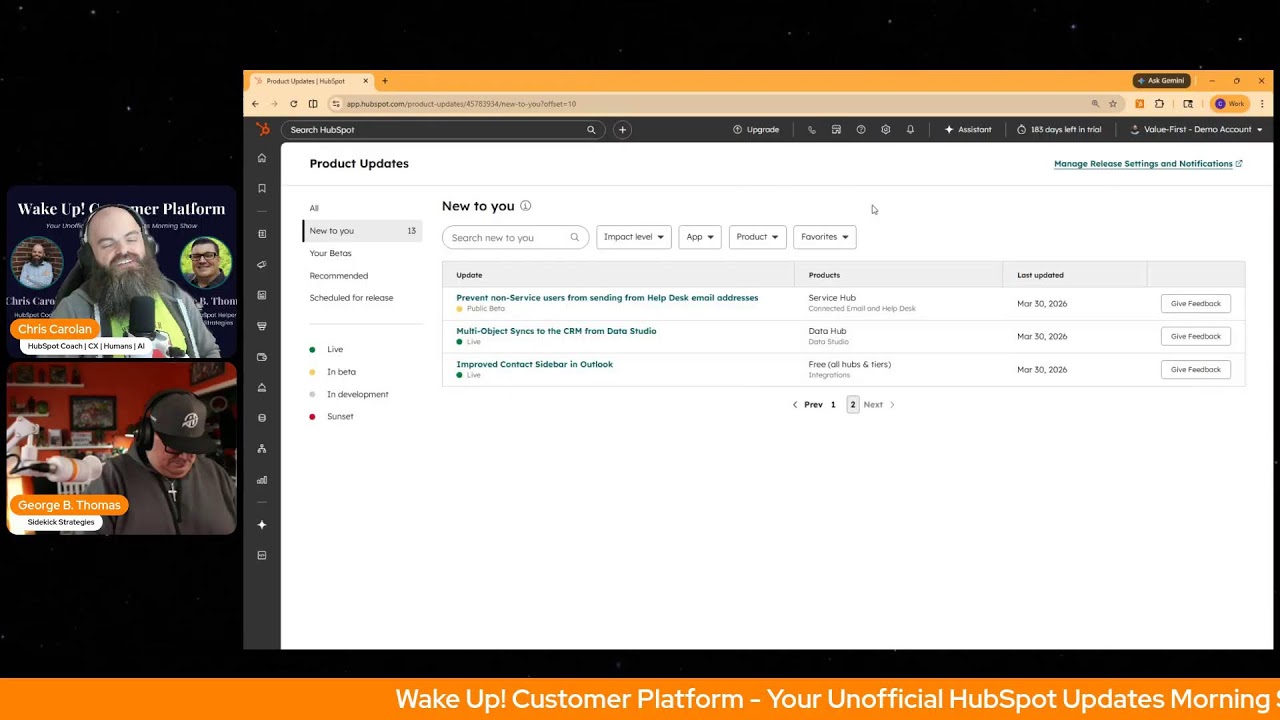Open a new browser tab with plus
Screen dimensions: 1280x720
[384, 81]
